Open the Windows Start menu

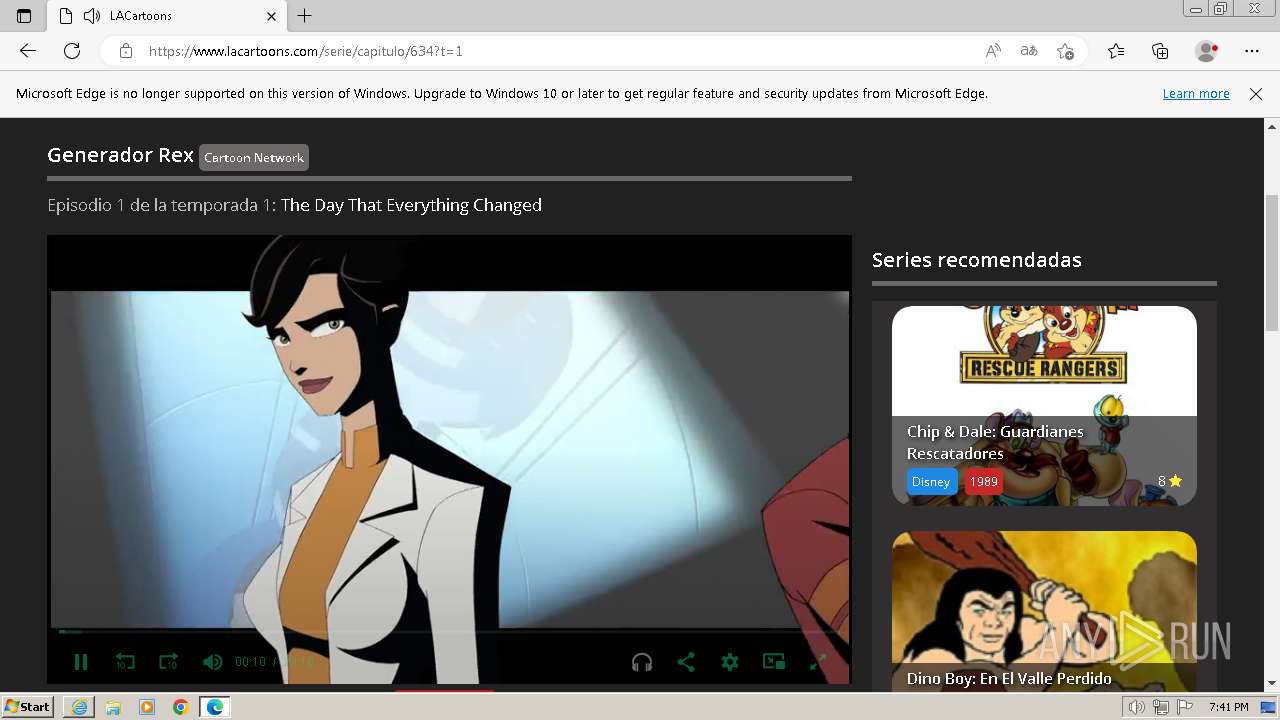pos(28,707)
